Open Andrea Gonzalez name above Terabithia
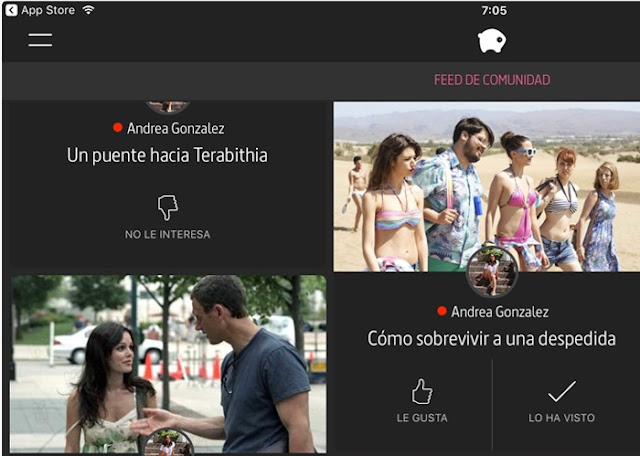The image size is (640, 456). 176,129
